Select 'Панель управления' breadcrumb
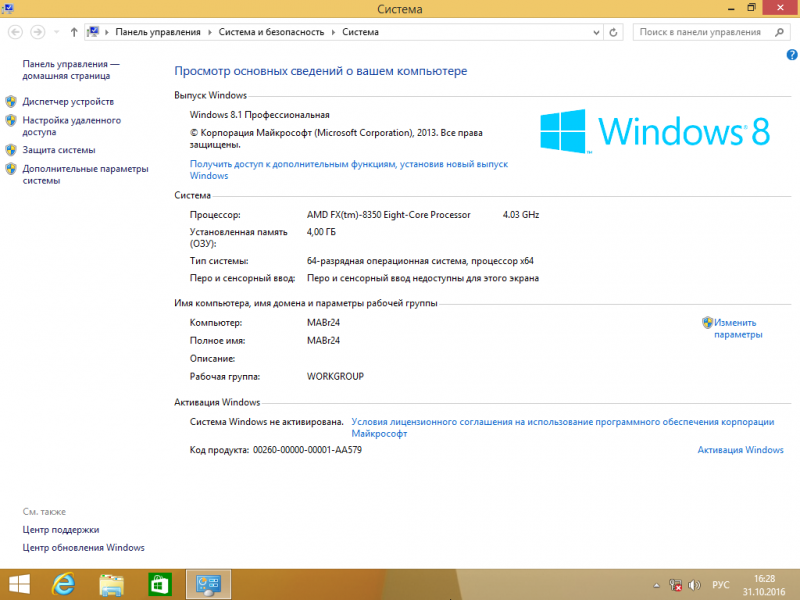 [158, 32]
